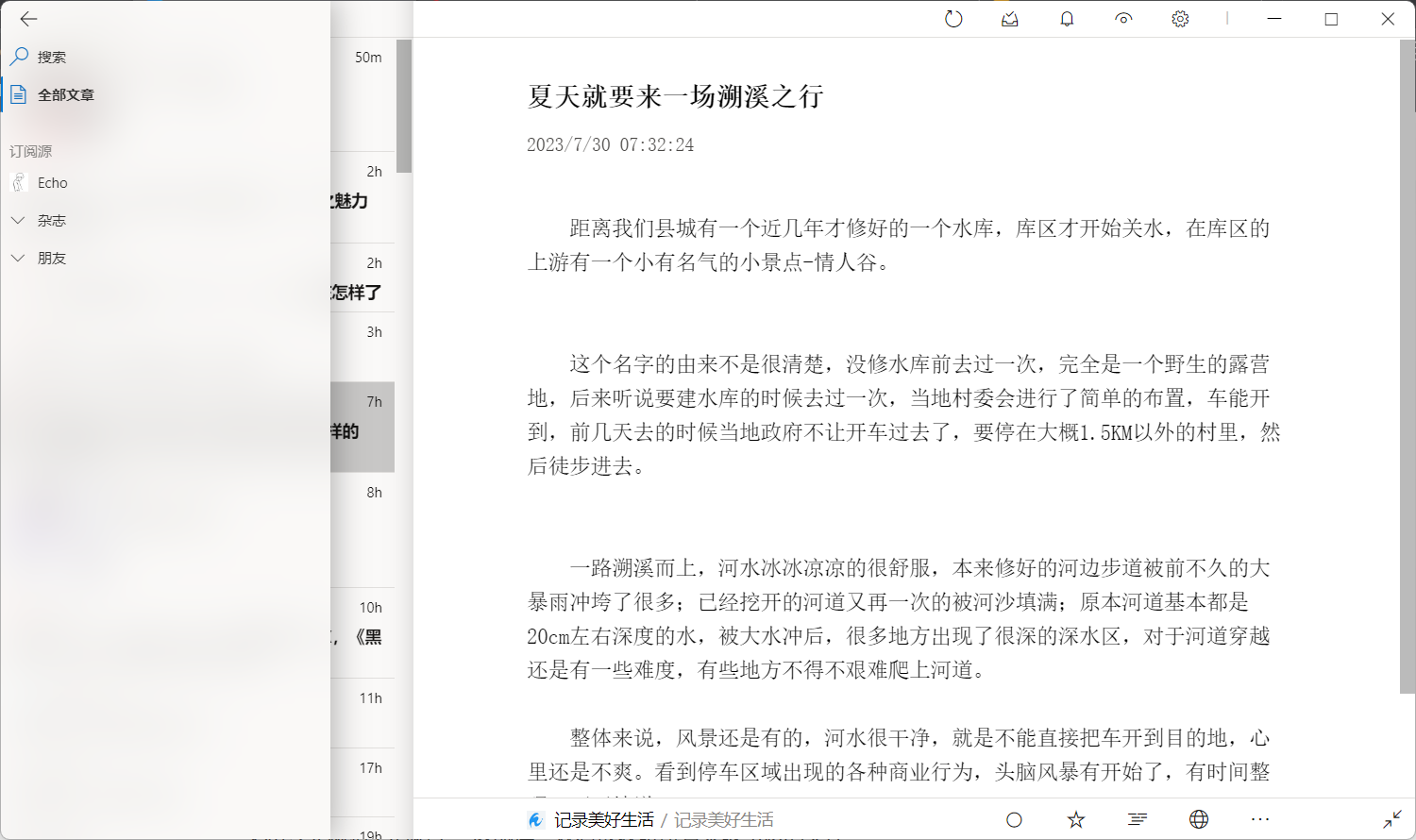Viewport: 1416px width, 840px height.
Task: Open the settings gear
Action: click(1180, 19)
